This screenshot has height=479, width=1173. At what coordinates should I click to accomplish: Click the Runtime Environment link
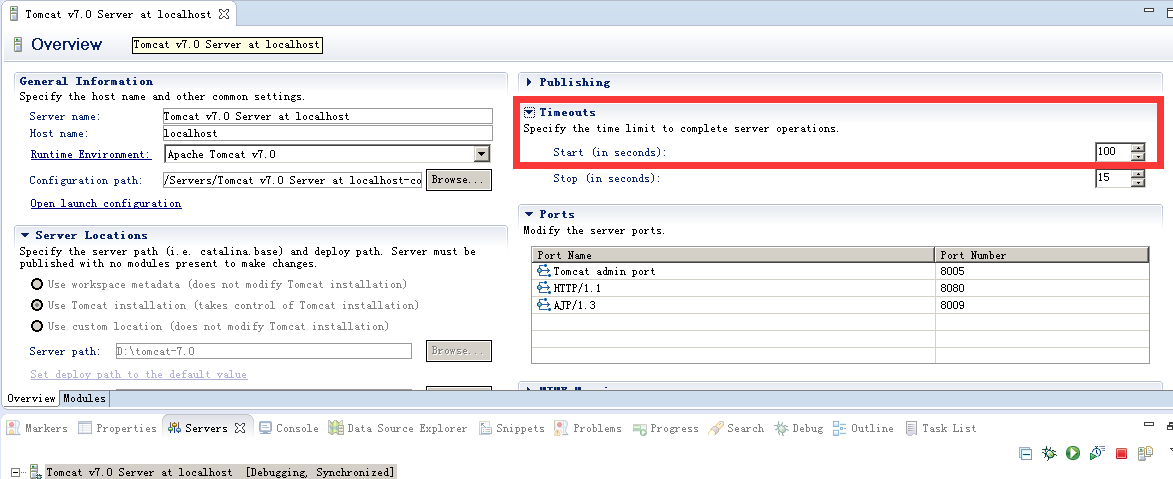click(x=91, y=154)
